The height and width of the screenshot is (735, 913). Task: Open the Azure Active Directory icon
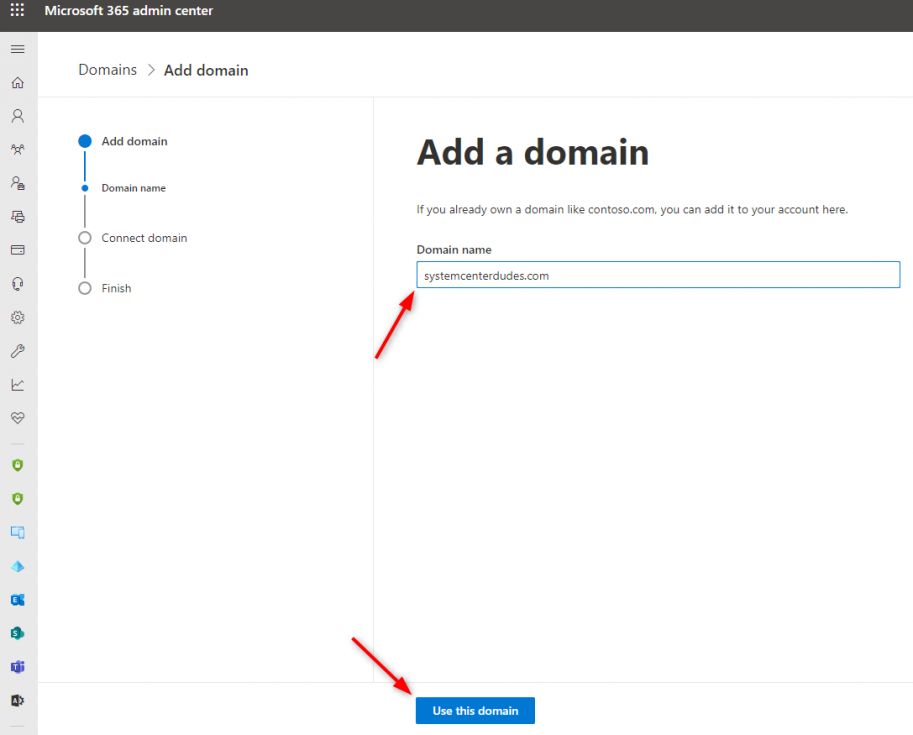16,700
